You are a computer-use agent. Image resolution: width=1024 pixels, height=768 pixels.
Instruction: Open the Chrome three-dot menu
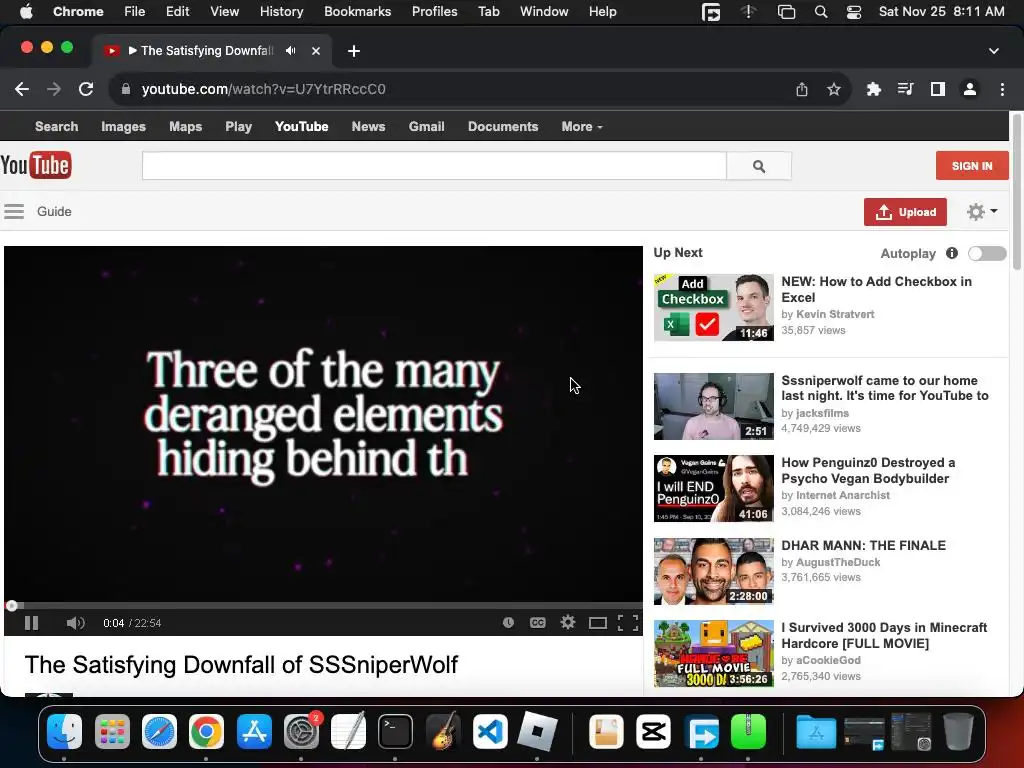pyautogui.click(x=1002, y=89)
